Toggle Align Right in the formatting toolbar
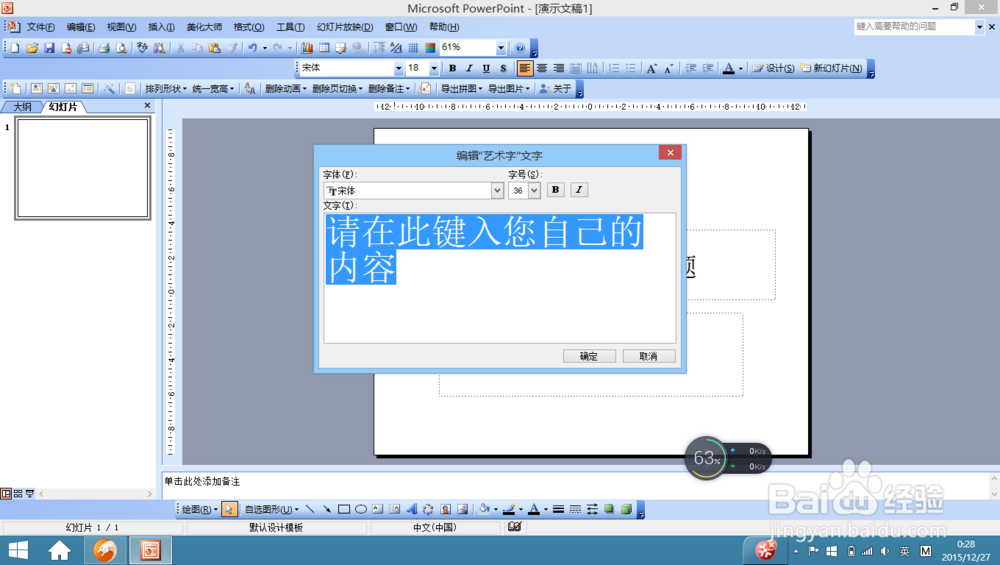Viewport: 1000px width, 565px height. point(559,68)
